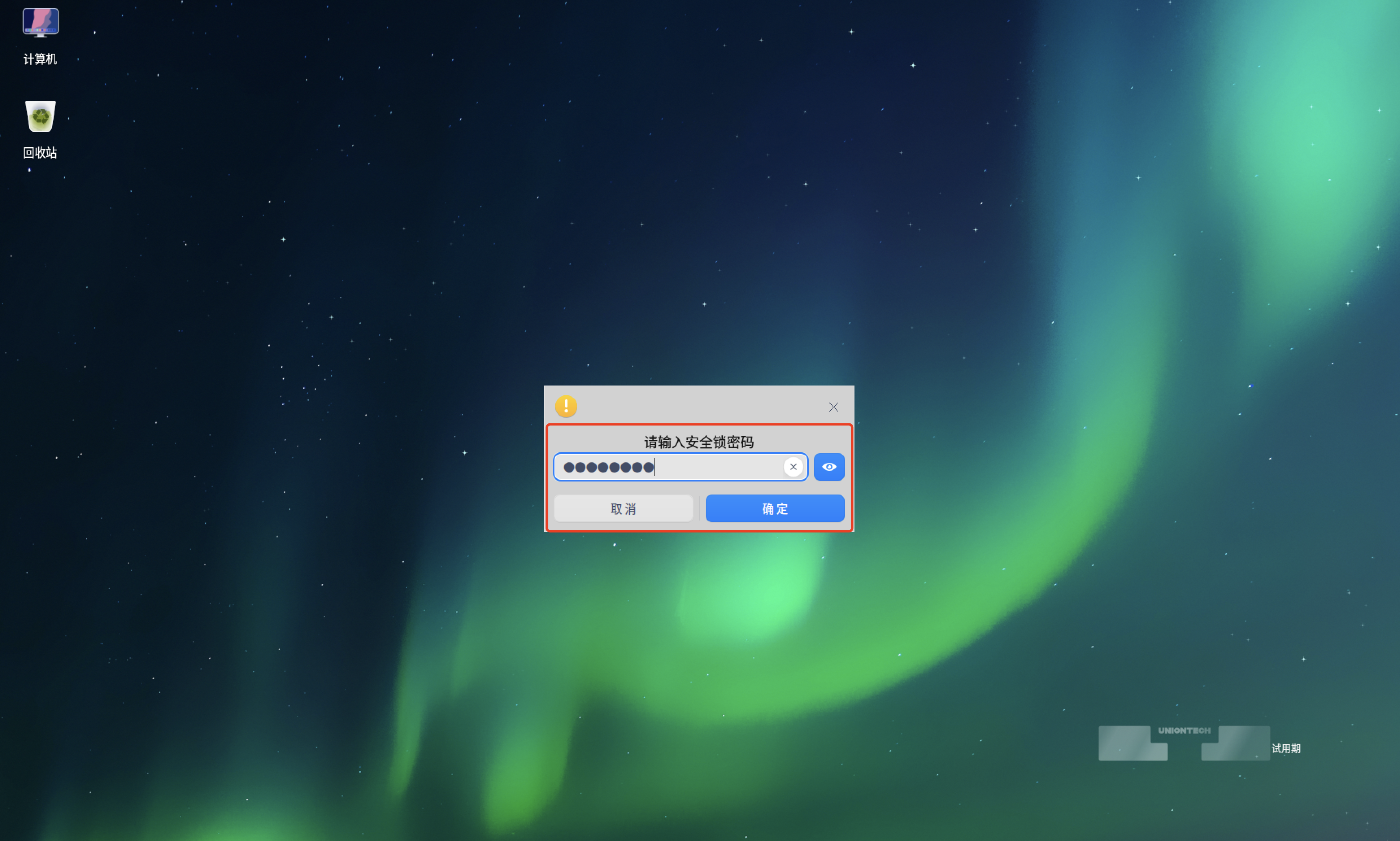Click the 回收站 label text
The height and width of the screenshot is (841, 1400).
point(40,153)
